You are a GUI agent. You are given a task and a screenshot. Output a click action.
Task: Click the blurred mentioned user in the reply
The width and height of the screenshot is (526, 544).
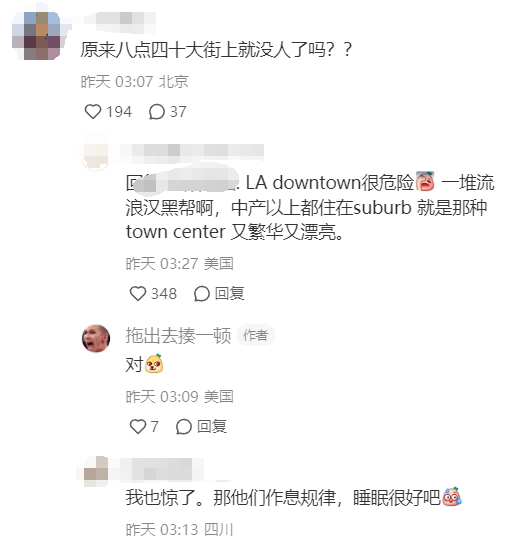186,182
